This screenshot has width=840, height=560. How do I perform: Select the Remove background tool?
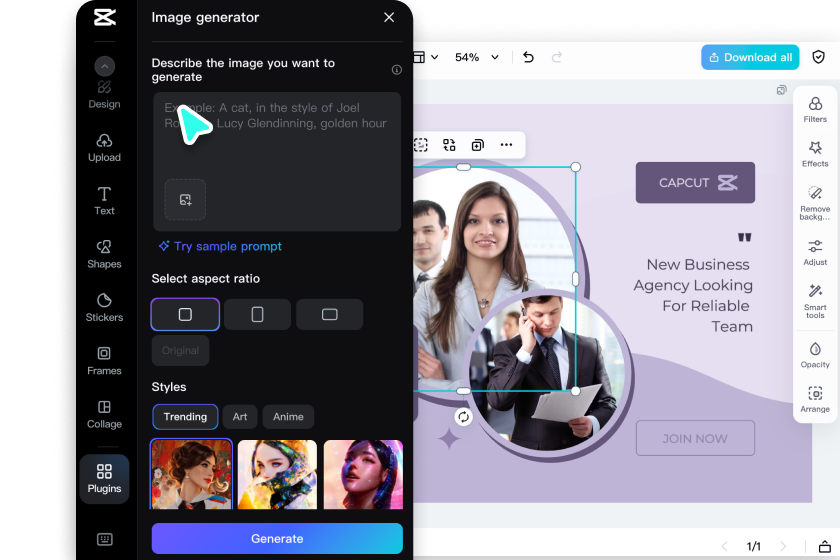(815, 203)
